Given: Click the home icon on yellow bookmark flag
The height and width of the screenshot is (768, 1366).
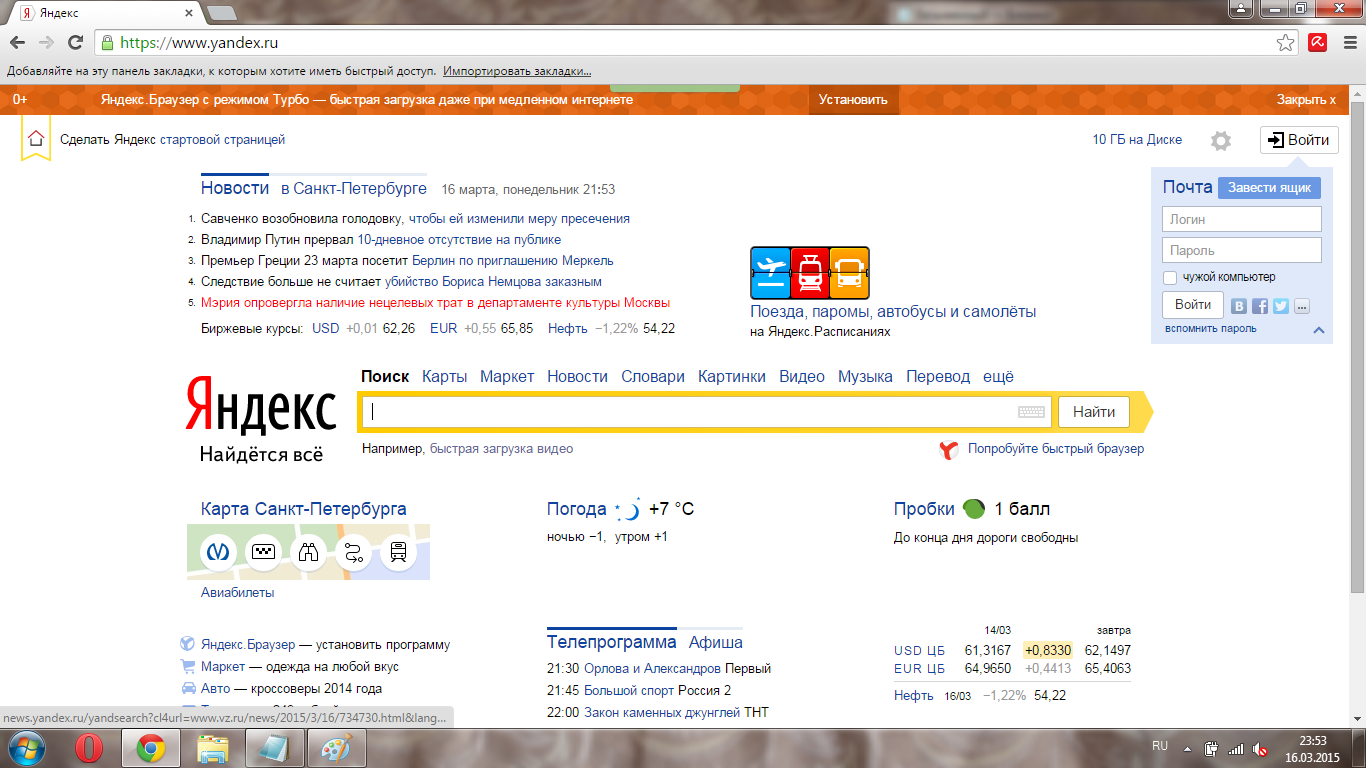Looking at the screenshot, I should click(x=36, y=139).
